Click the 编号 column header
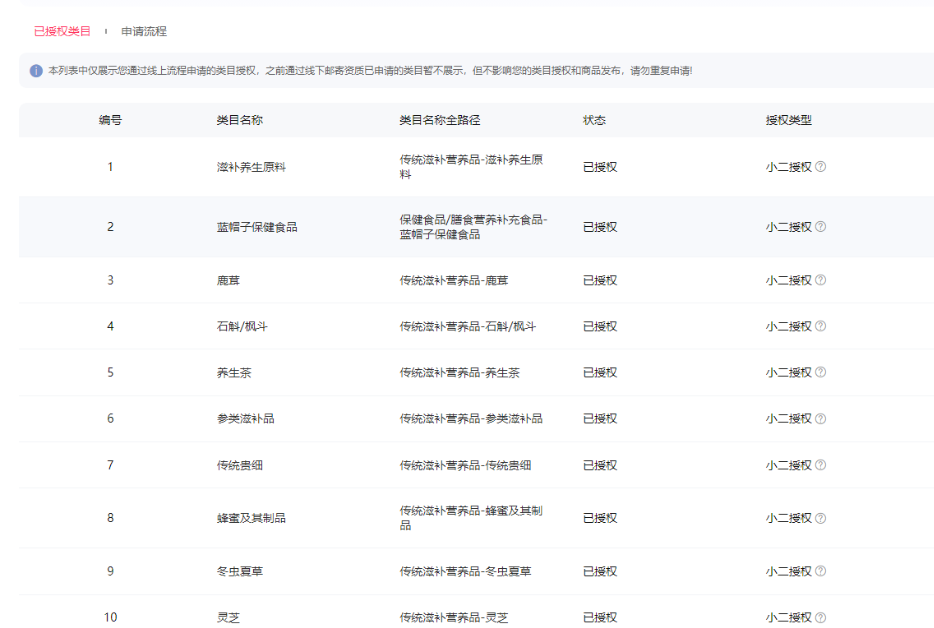Screen dimensions: 934x628 tap(110, 120)
